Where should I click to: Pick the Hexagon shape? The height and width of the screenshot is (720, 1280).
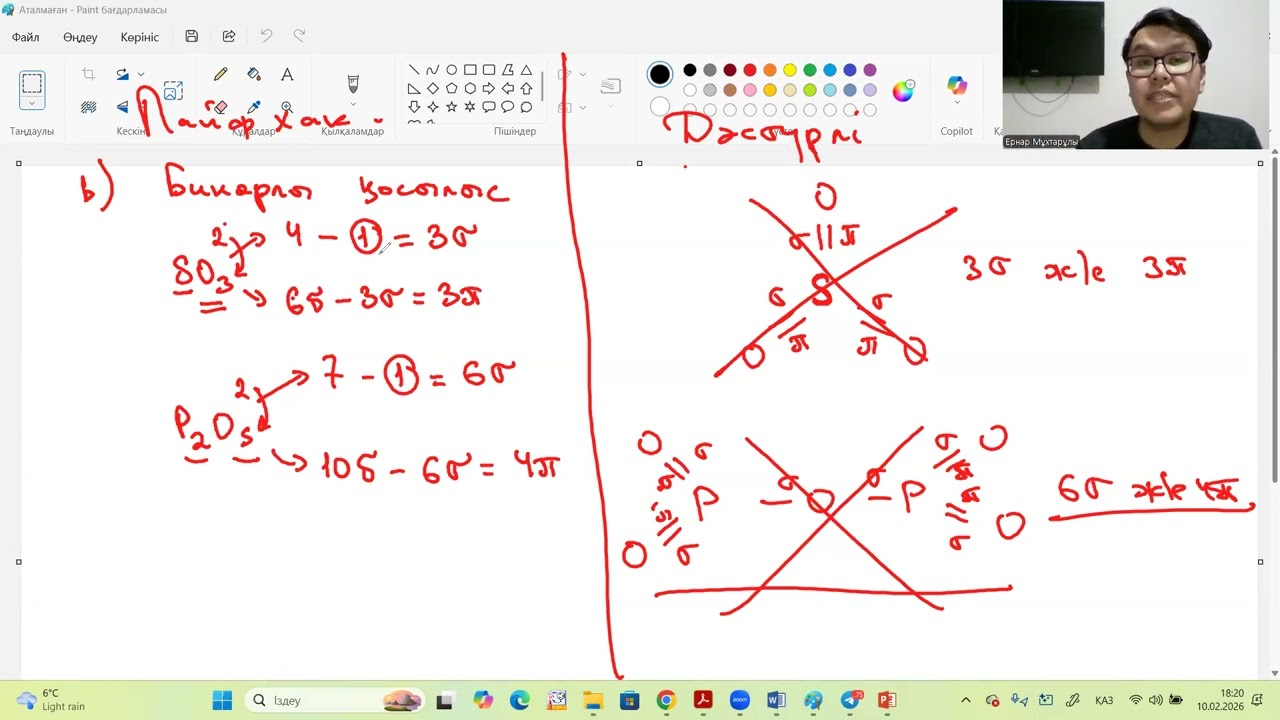point(470,89)
